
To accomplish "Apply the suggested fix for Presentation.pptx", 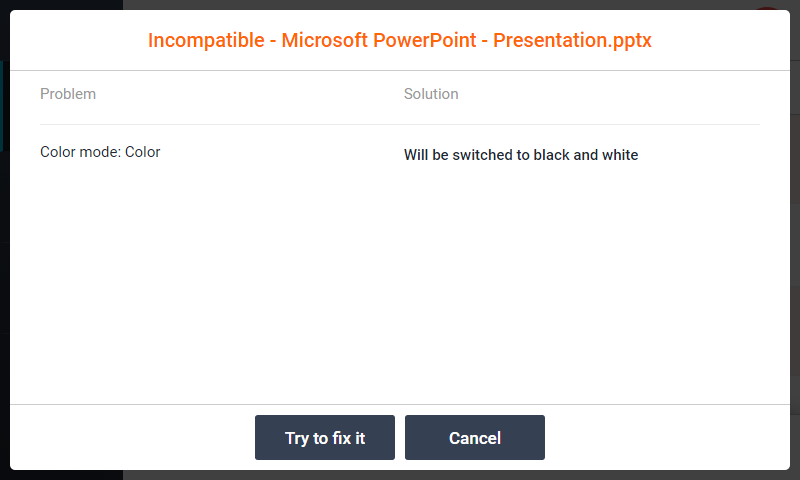I will coord(325,438).
